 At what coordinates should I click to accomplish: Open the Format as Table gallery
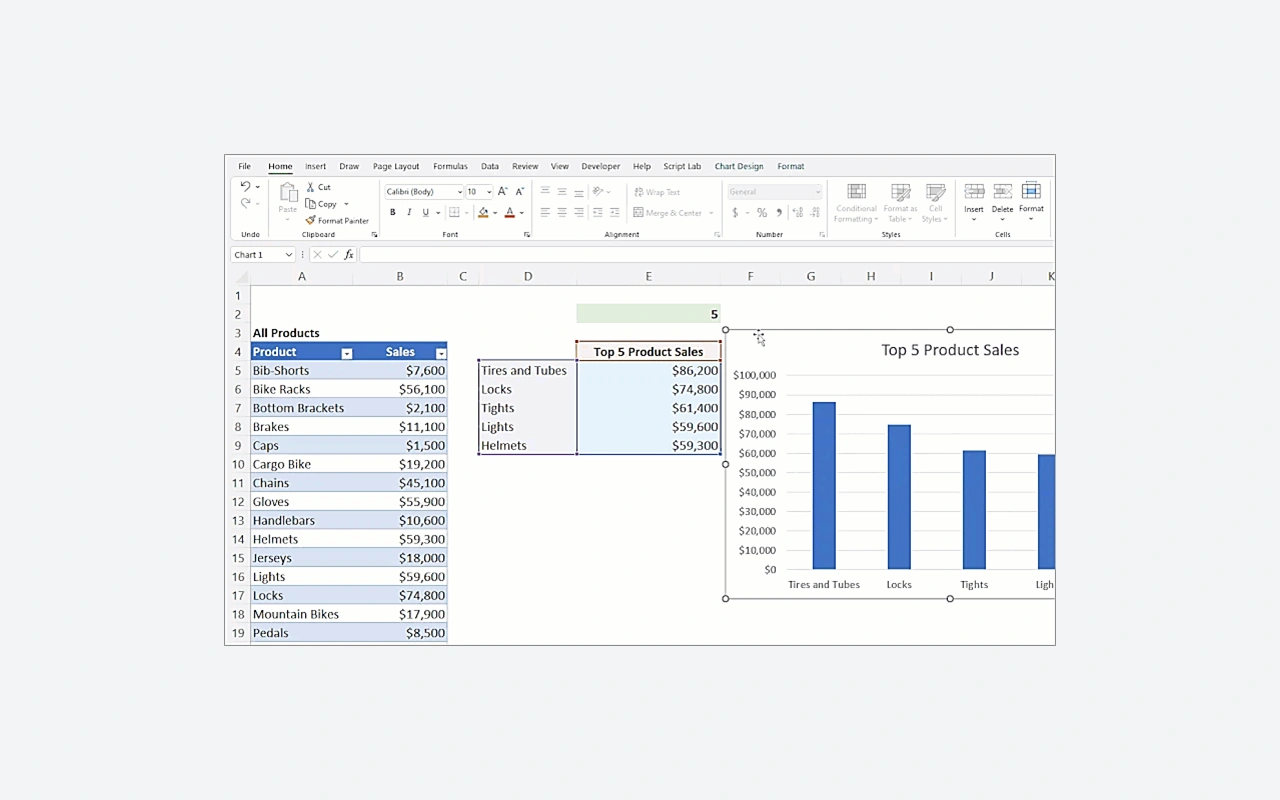pos(900,203)
